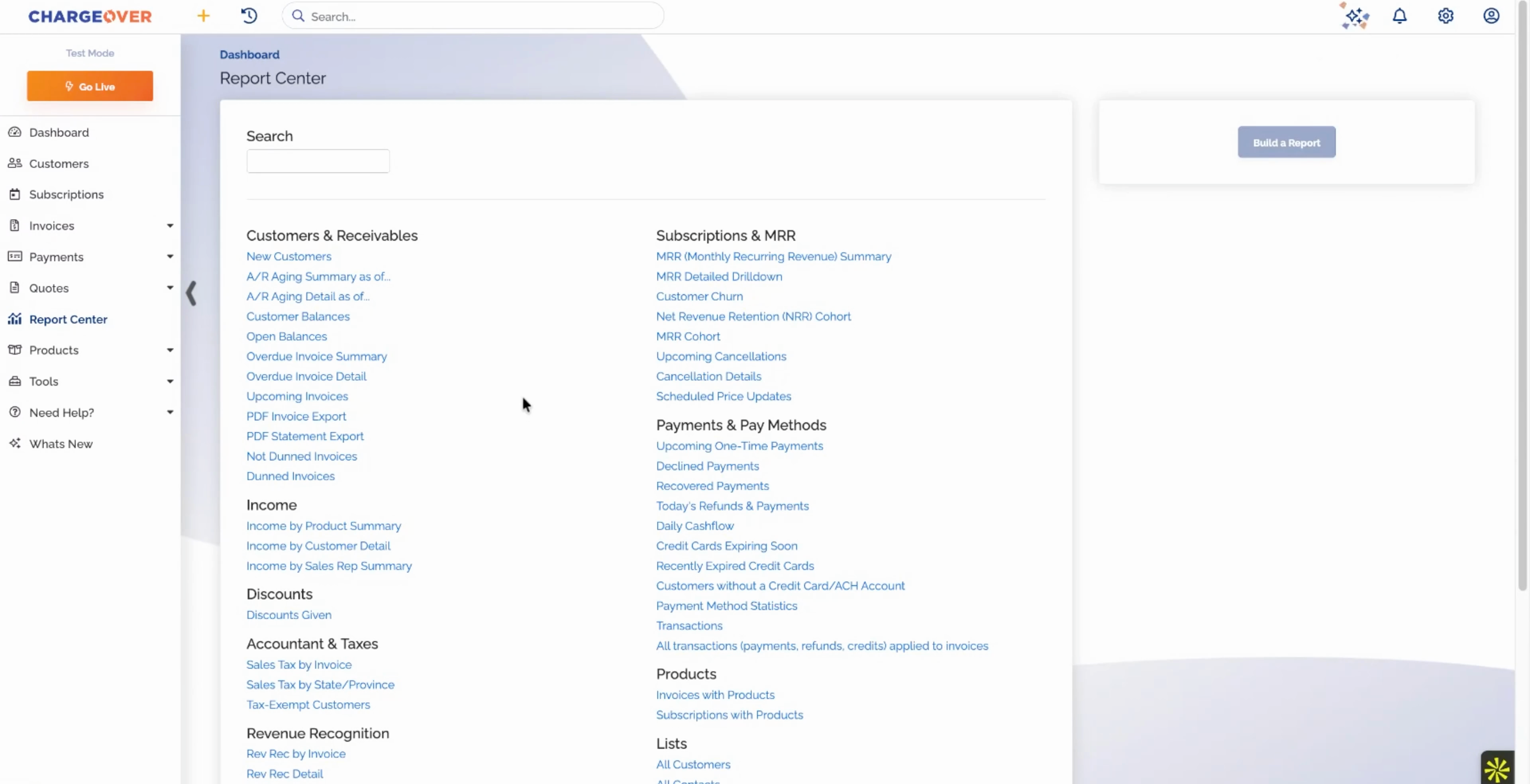Image resolution: width=1530 pixels, height=784 pixels.
Task: Click the orange plus quick-add icon
Action: [203, 16]
